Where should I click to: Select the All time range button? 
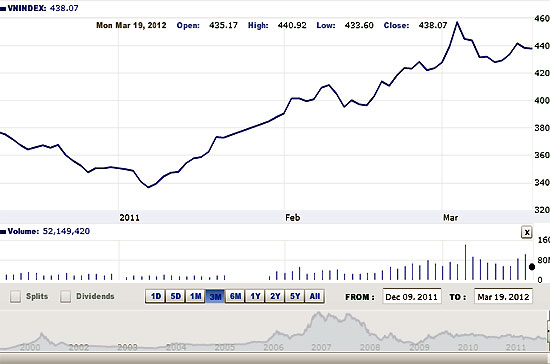[315, 297]
